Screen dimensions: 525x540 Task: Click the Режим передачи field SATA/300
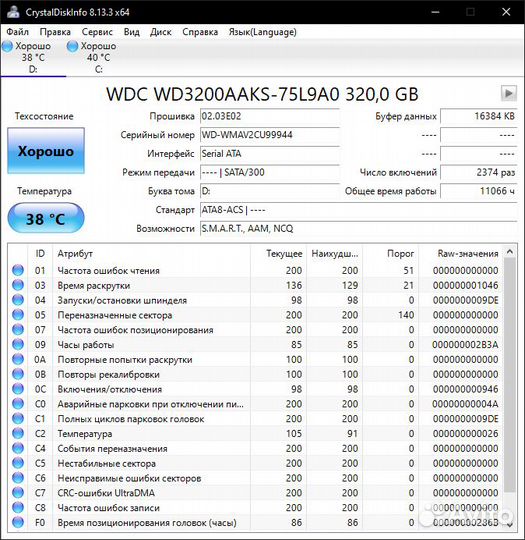point(270,172)
